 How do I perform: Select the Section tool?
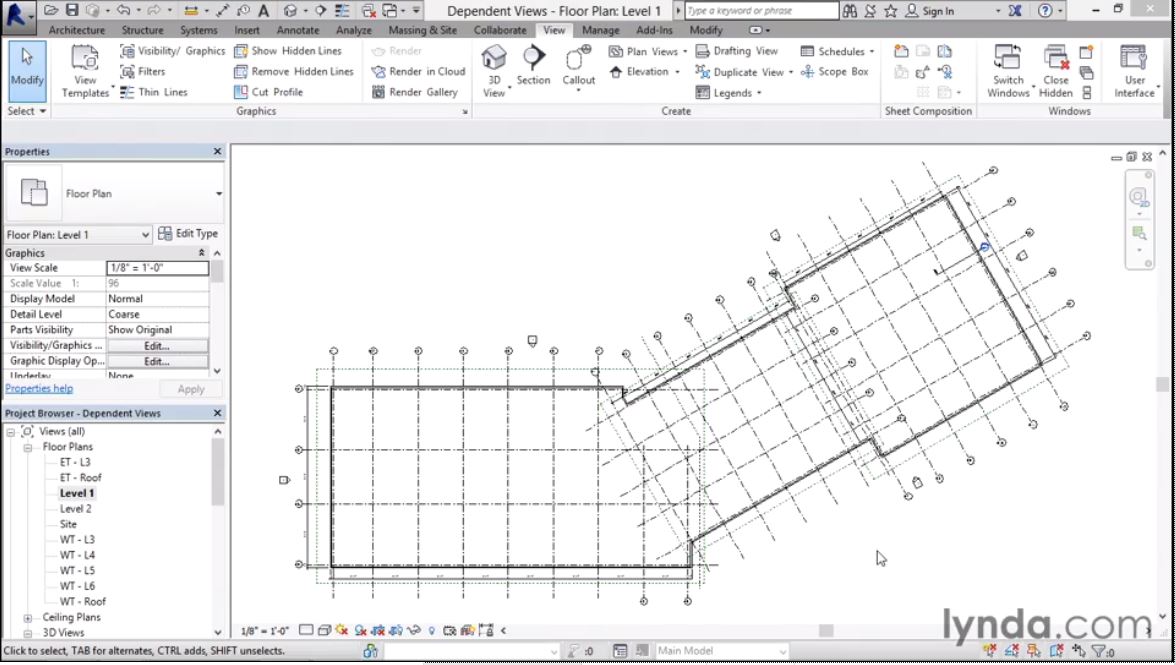[x=533, y=66]
